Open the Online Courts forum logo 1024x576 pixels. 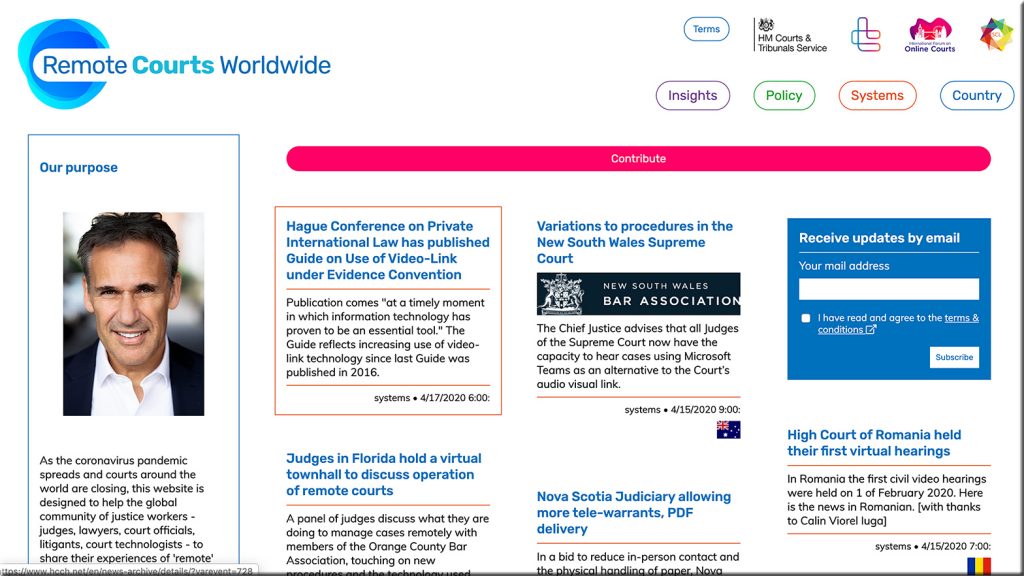930,35
